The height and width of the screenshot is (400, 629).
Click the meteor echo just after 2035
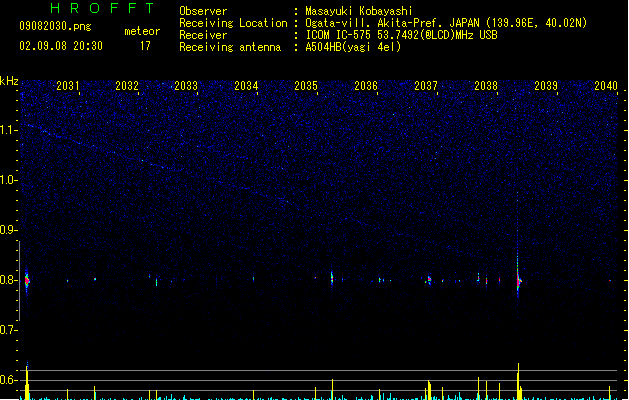(332, 278)
